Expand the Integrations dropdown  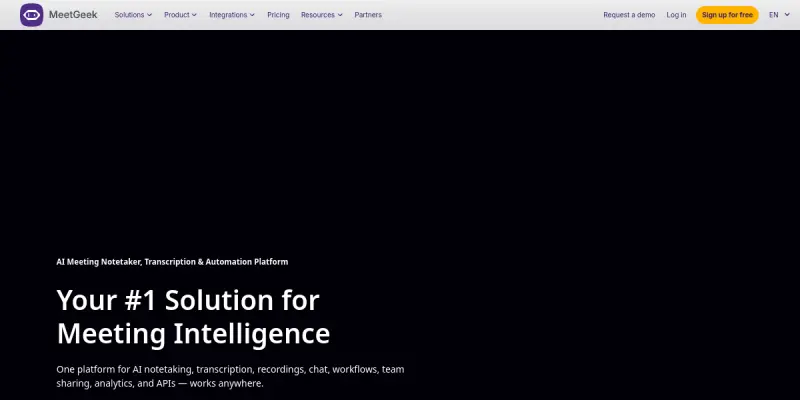[x=232, y=15]
